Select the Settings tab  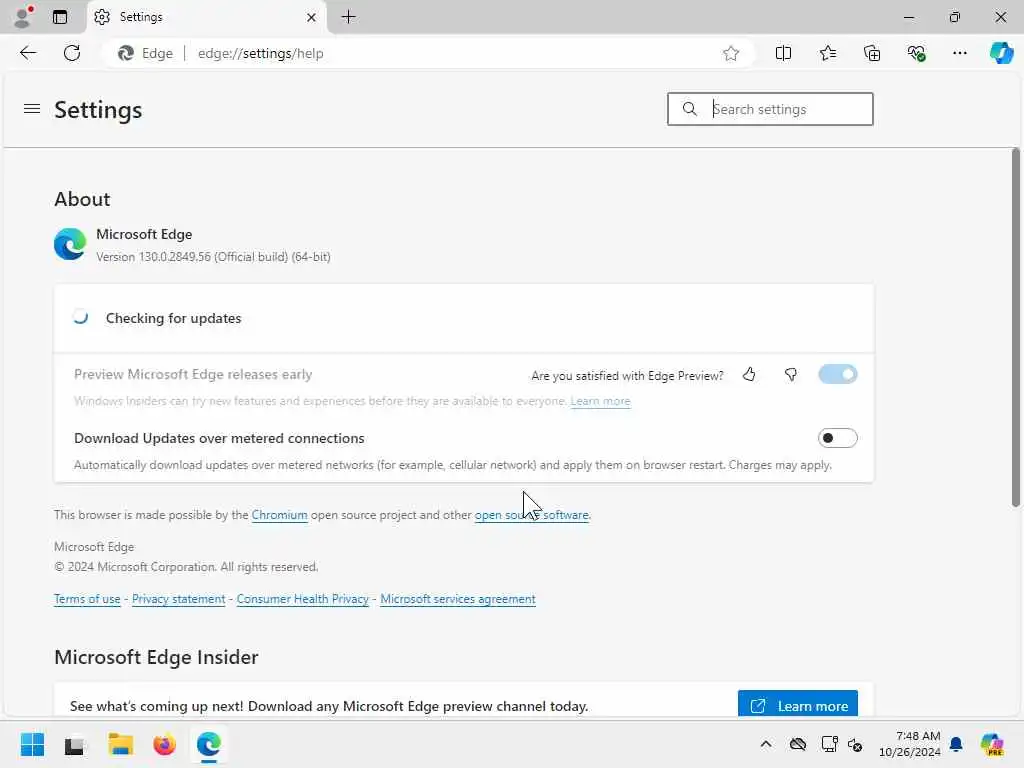(206, 17)
